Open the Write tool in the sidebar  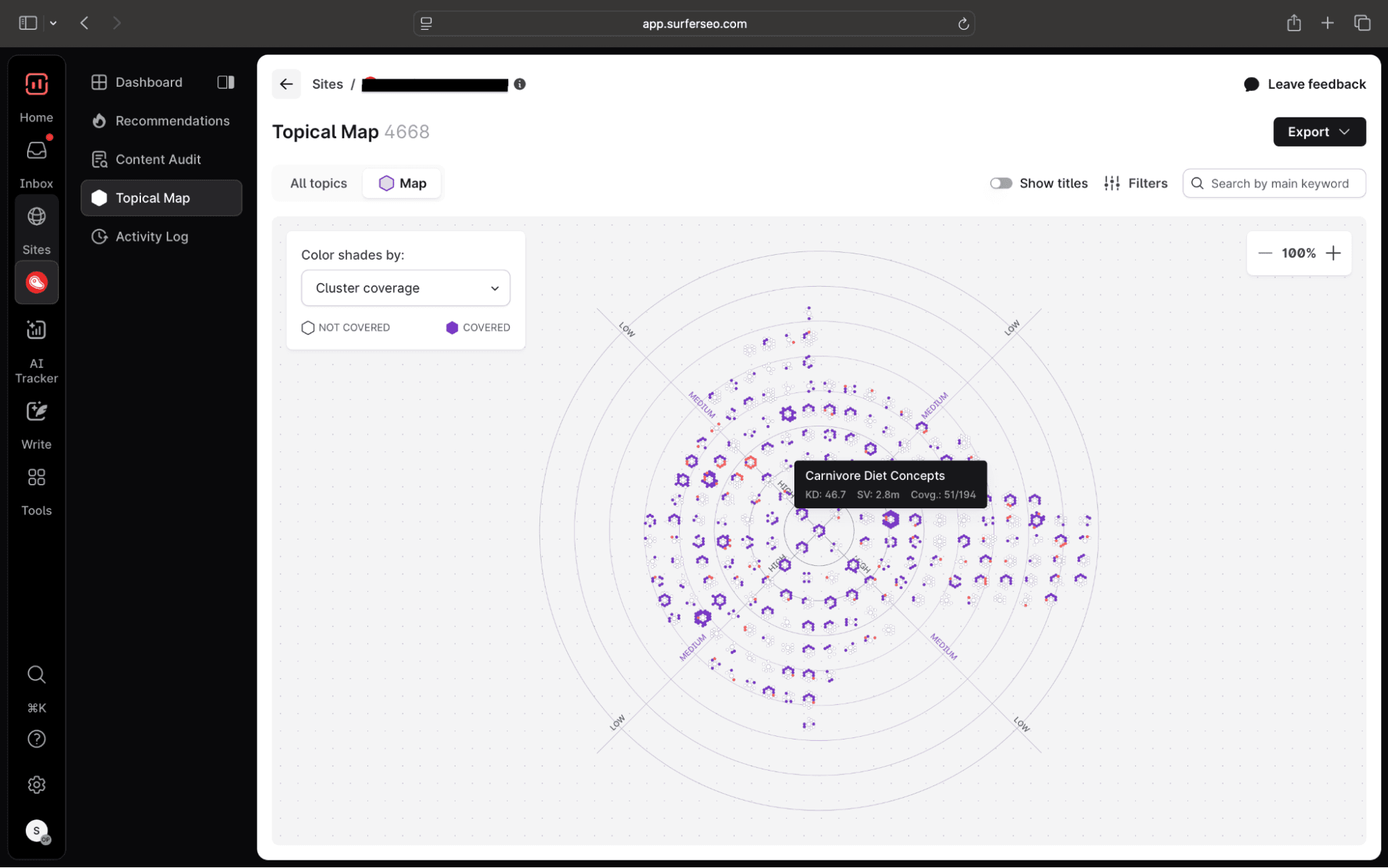click(36, 410)
